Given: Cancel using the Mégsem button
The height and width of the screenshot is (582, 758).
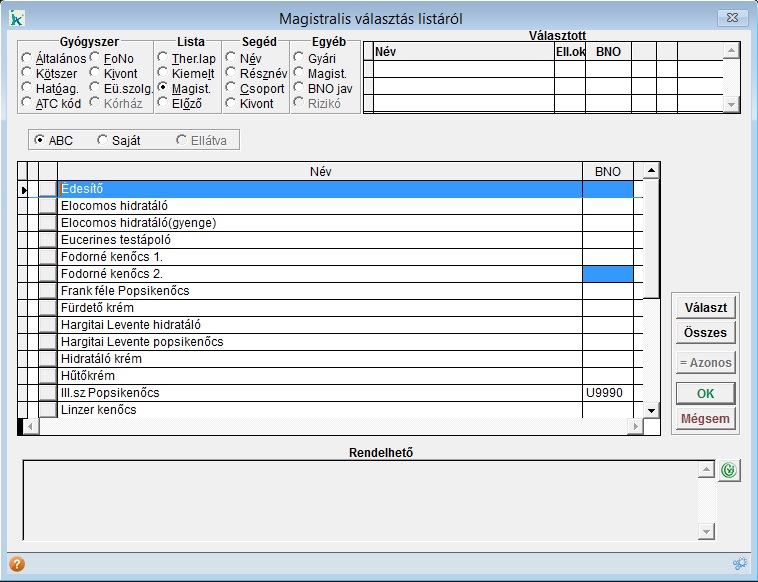Looking at the screenshot, I should [x=705, y=418].
